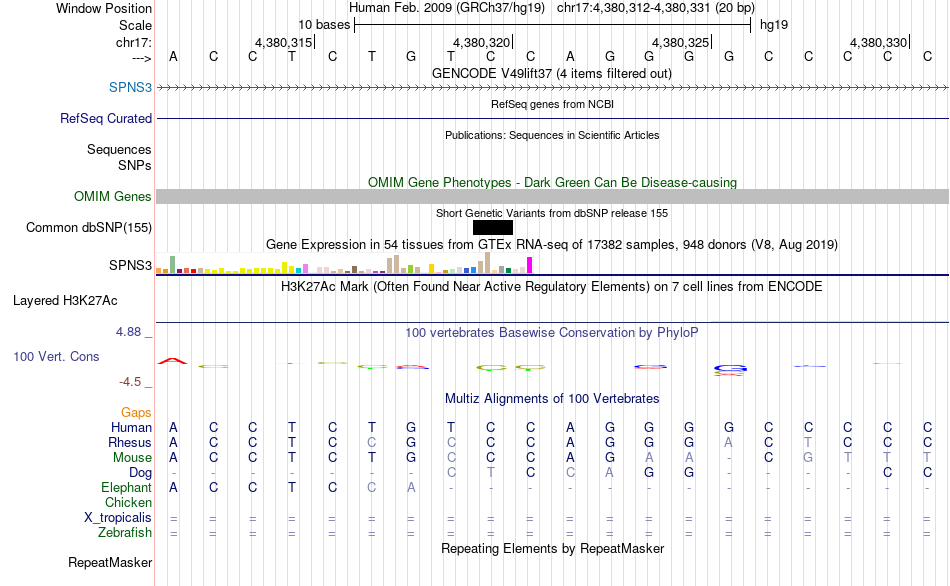Image resolution: width=950 pixels, height=586 pixels.
Task: Click the tall green GTEx expression bar
Action: click(x=172, y=264)
